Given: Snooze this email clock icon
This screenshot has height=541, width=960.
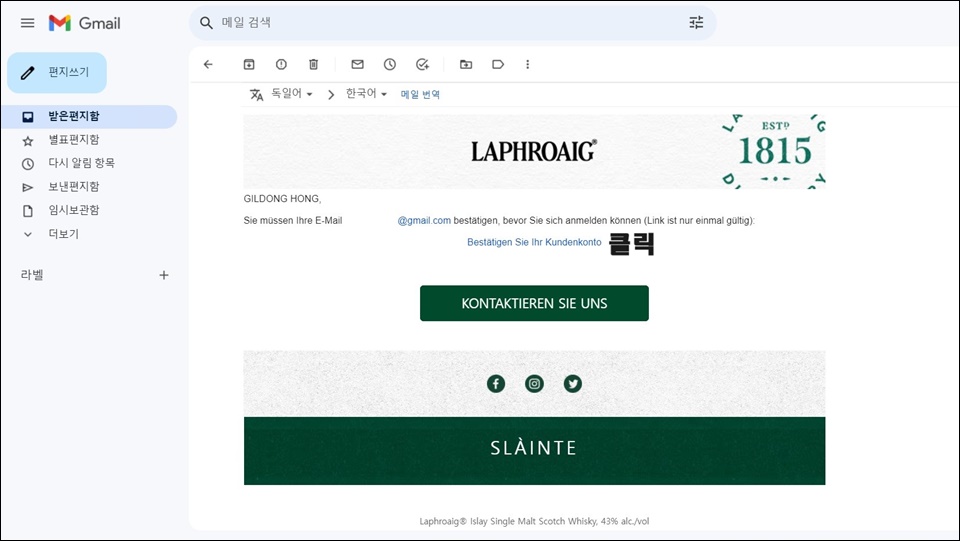Looking at the screenshot, I should tap(390, 64).
